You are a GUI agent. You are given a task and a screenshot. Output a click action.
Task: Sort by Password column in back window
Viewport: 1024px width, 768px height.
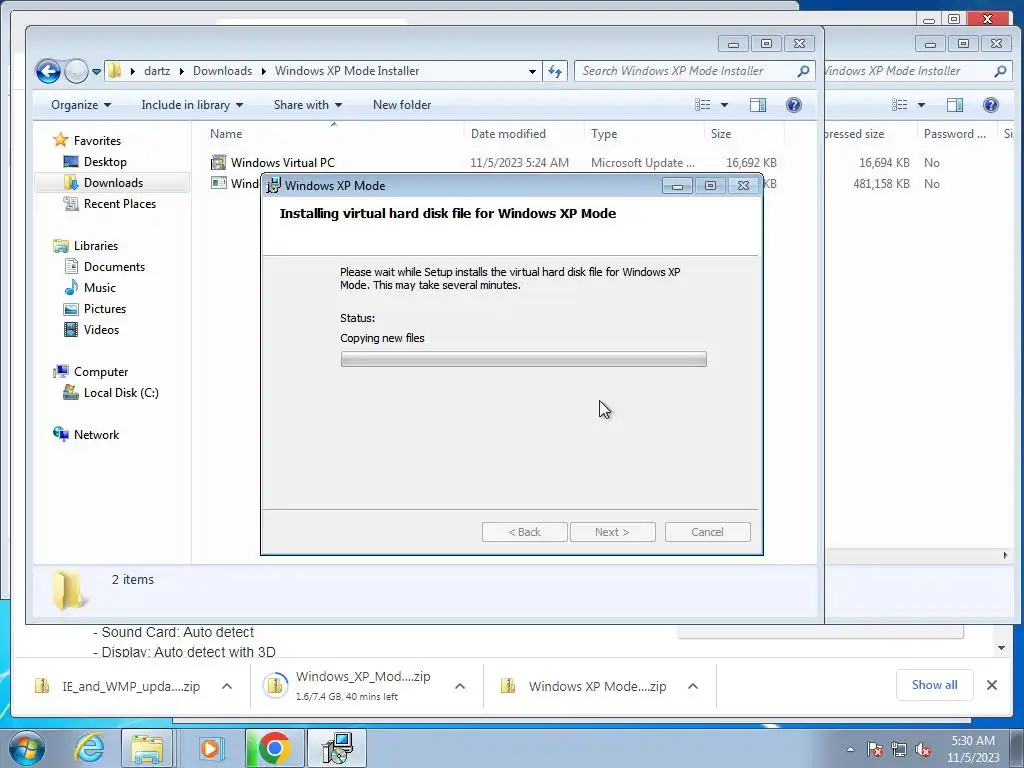pos(955,133)
